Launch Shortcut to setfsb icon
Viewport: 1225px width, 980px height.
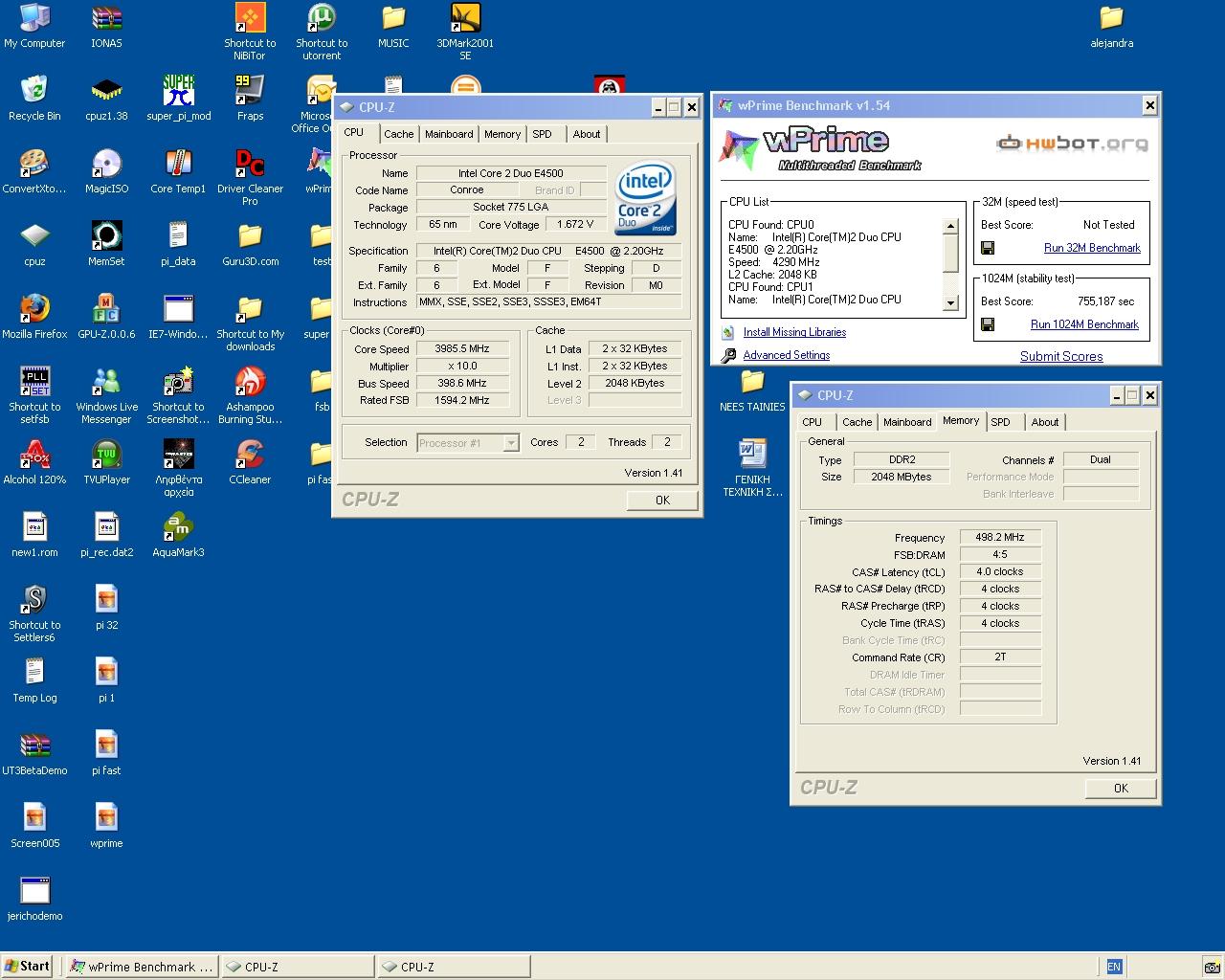(34, 395)
